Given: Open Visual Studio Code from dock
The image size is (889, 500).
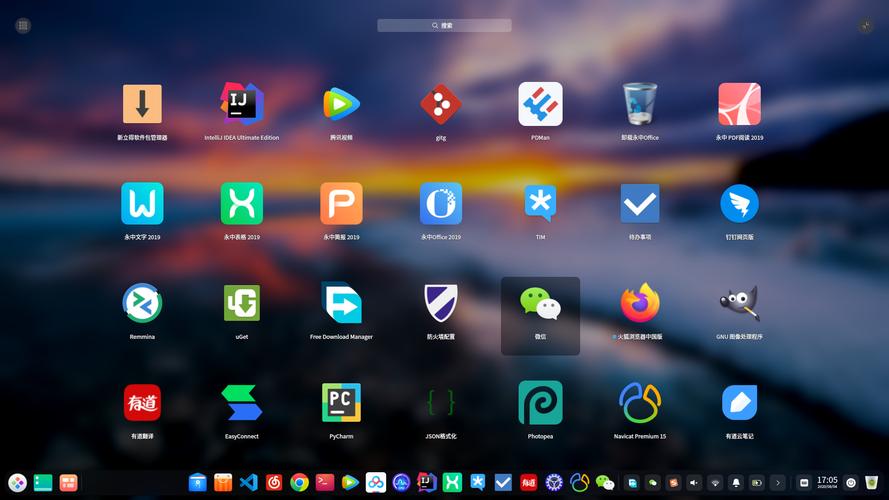Looking at the screenshot, I should 248,482.
